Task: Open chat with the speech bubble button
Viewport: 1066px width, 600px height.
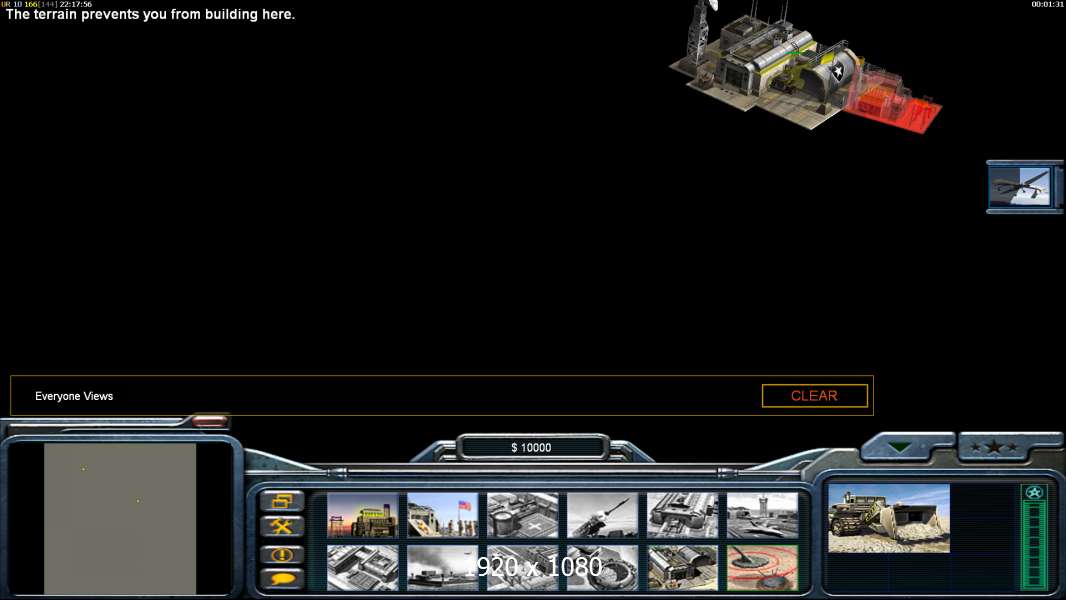Action: (x=281, y=578)
